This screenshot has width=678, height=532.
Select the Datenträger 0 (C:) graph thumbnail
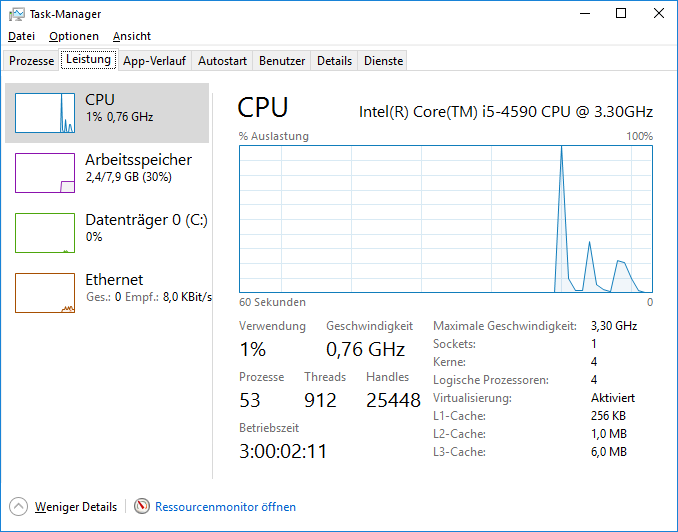tap(45, 233)
